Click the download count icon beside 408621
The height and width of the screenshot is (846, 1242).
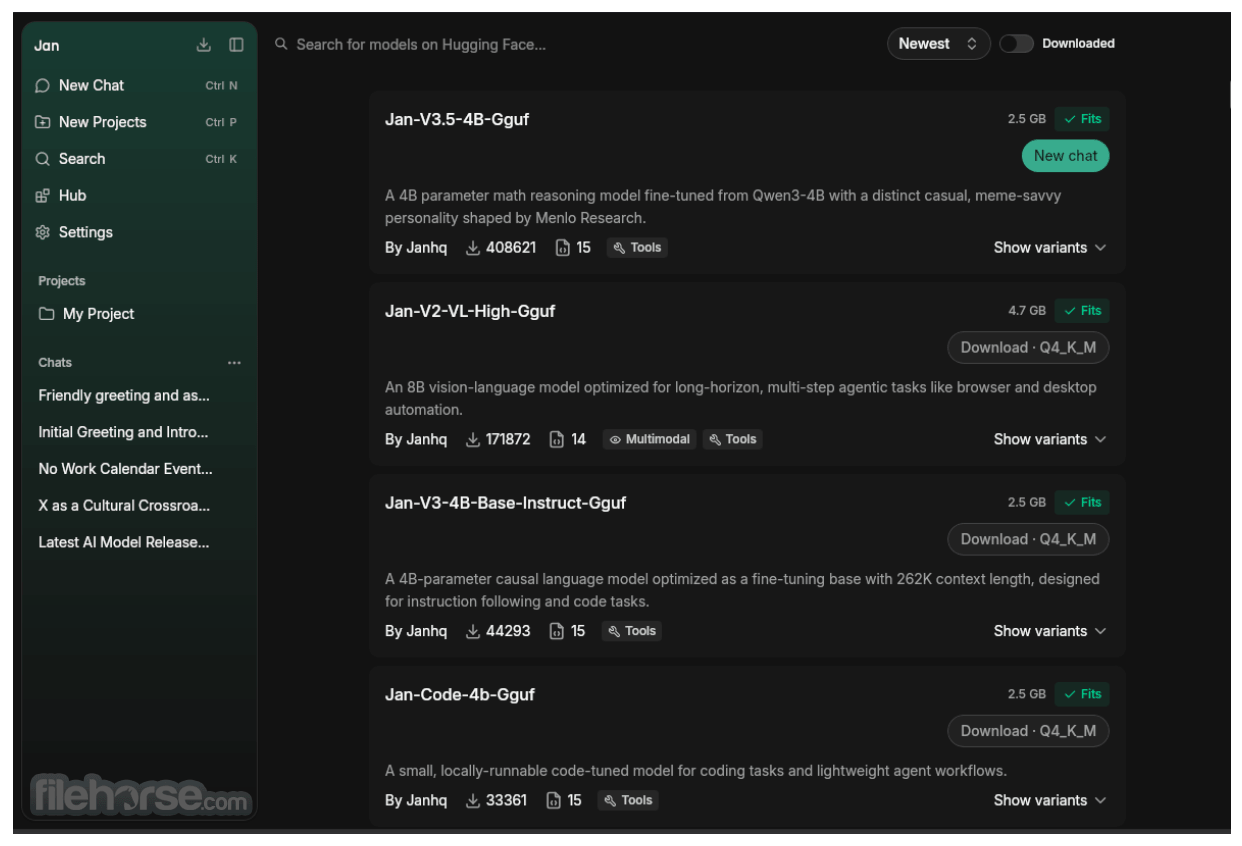click(x=473, y=248)
